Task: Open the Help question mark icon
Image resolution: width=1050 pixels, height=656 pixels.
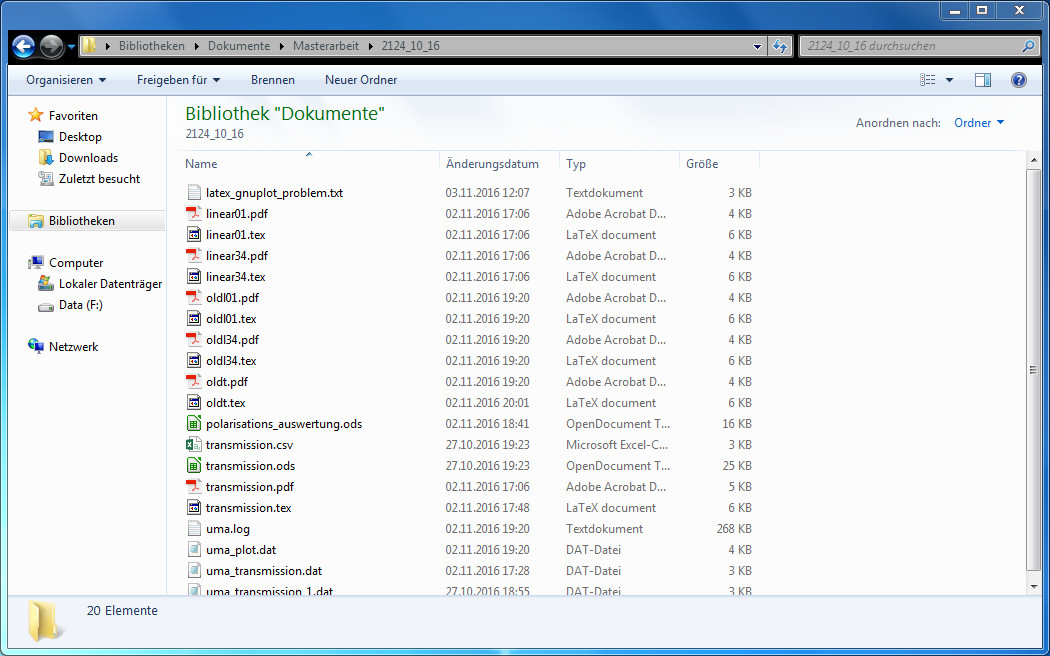Action: (x=1018, y=80)
